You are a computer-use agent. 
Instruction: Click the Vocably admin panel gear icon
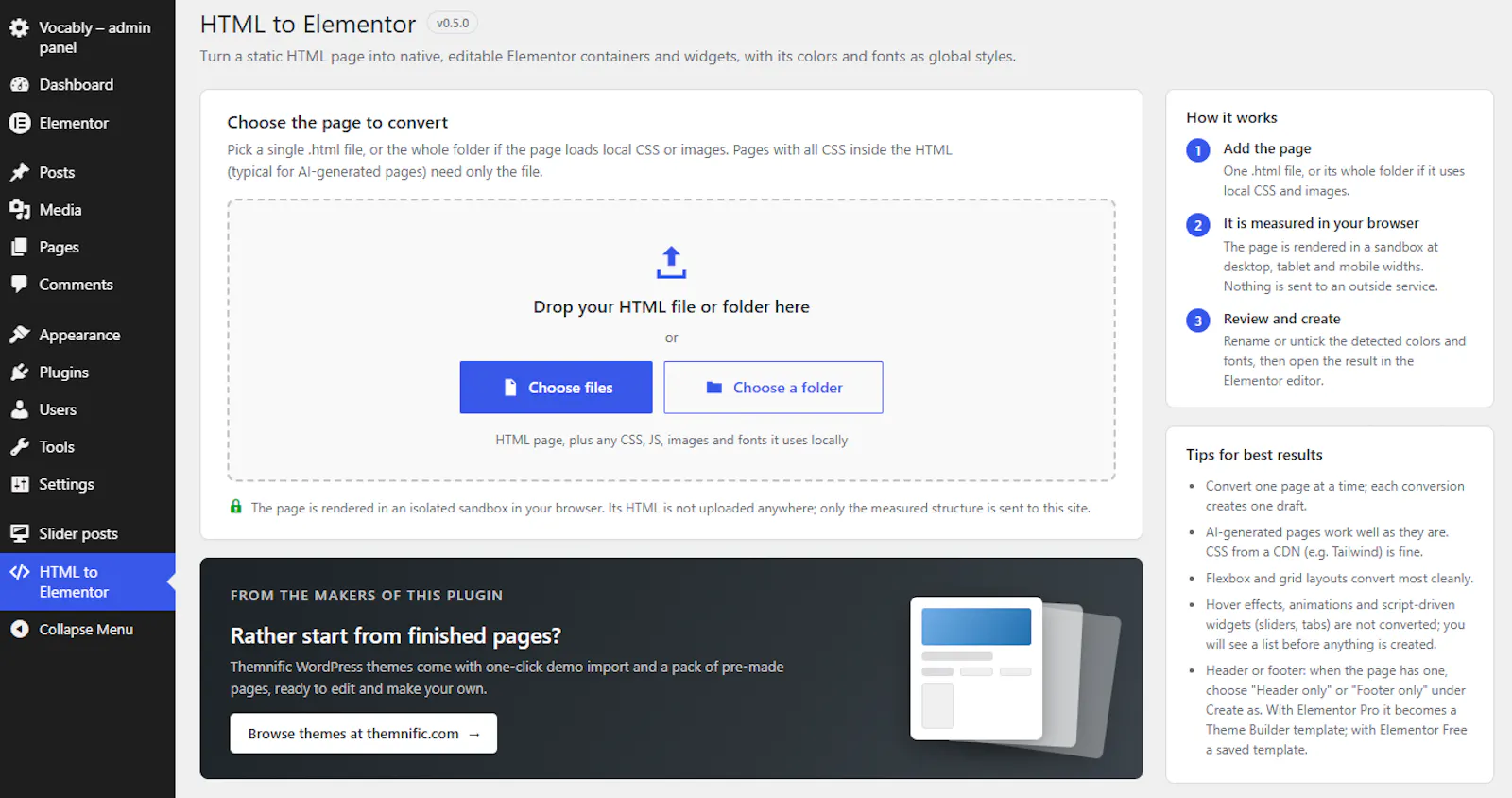(x=20, y=28)
